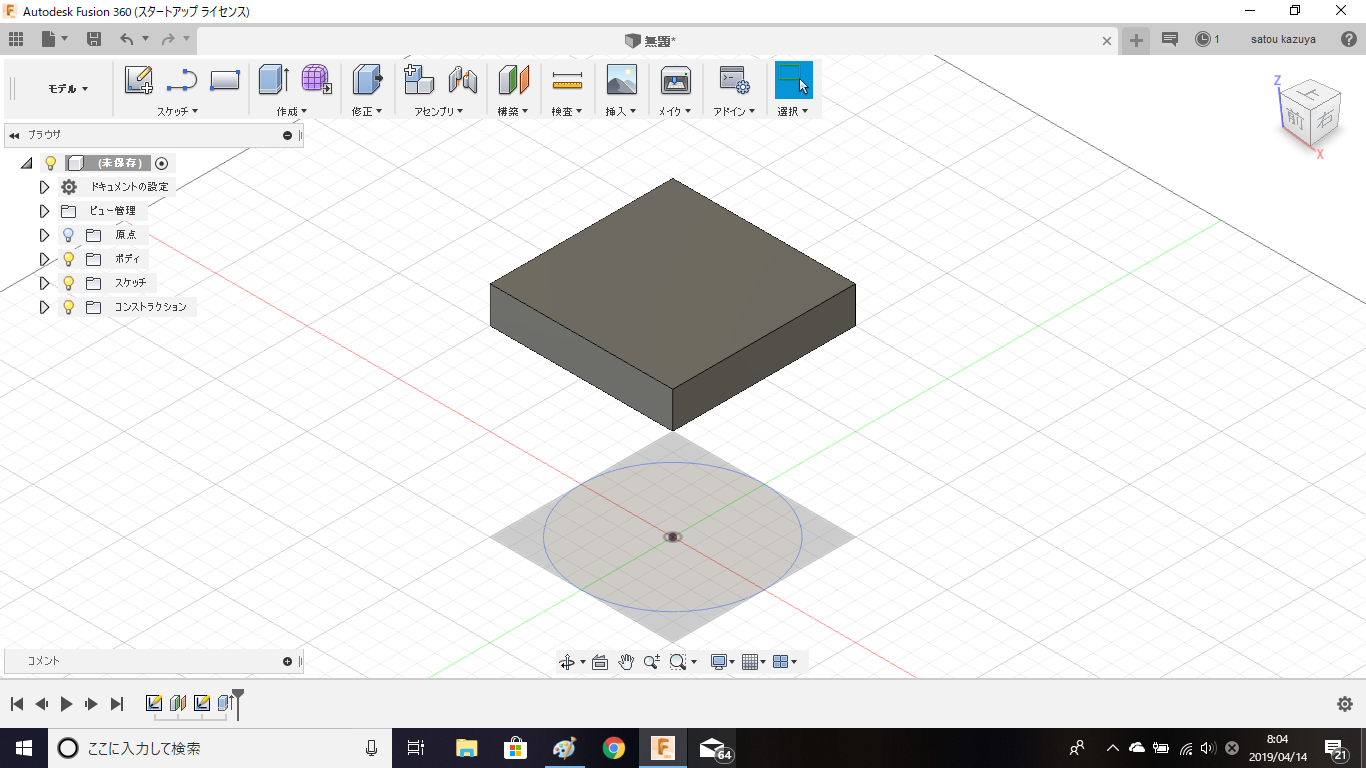Launch the Scripts and Add-Ins icon

734,79
